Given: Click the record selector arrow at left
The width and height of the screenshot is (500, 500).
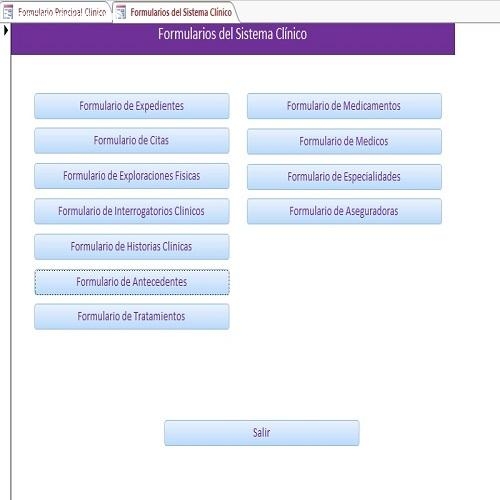Looking at the screenshot, I should [x=6, y=31].
